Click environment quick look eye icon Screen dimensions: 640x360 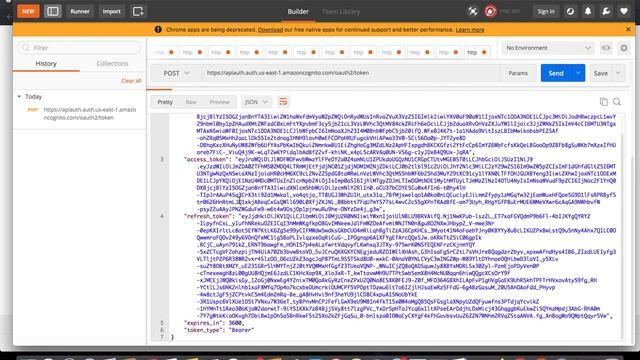tap(606, 48)
